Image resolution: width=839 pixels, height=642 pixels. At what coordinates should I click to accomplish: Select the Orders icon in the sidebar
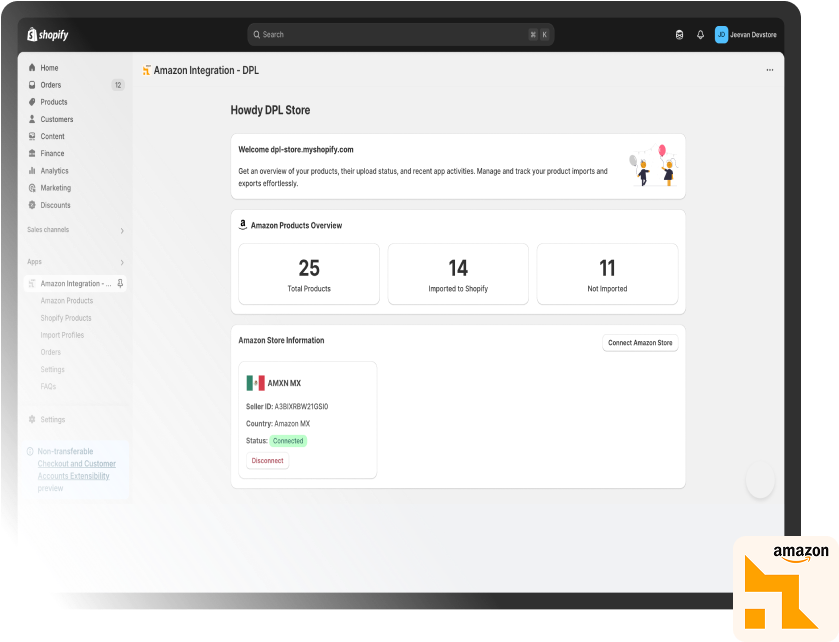coord(31,84)
